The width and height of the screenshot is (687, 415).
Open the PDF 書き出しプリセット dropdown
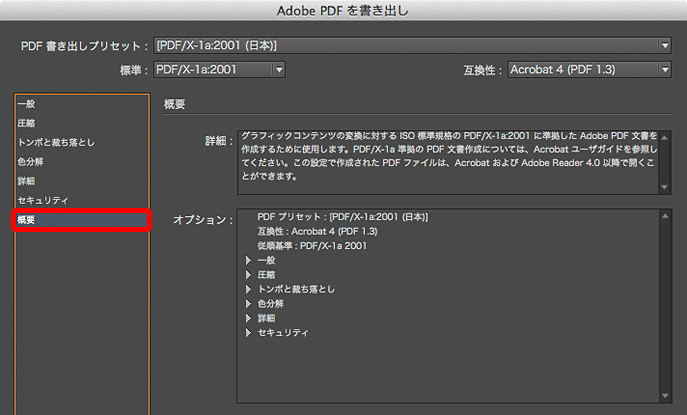point(412,46)
